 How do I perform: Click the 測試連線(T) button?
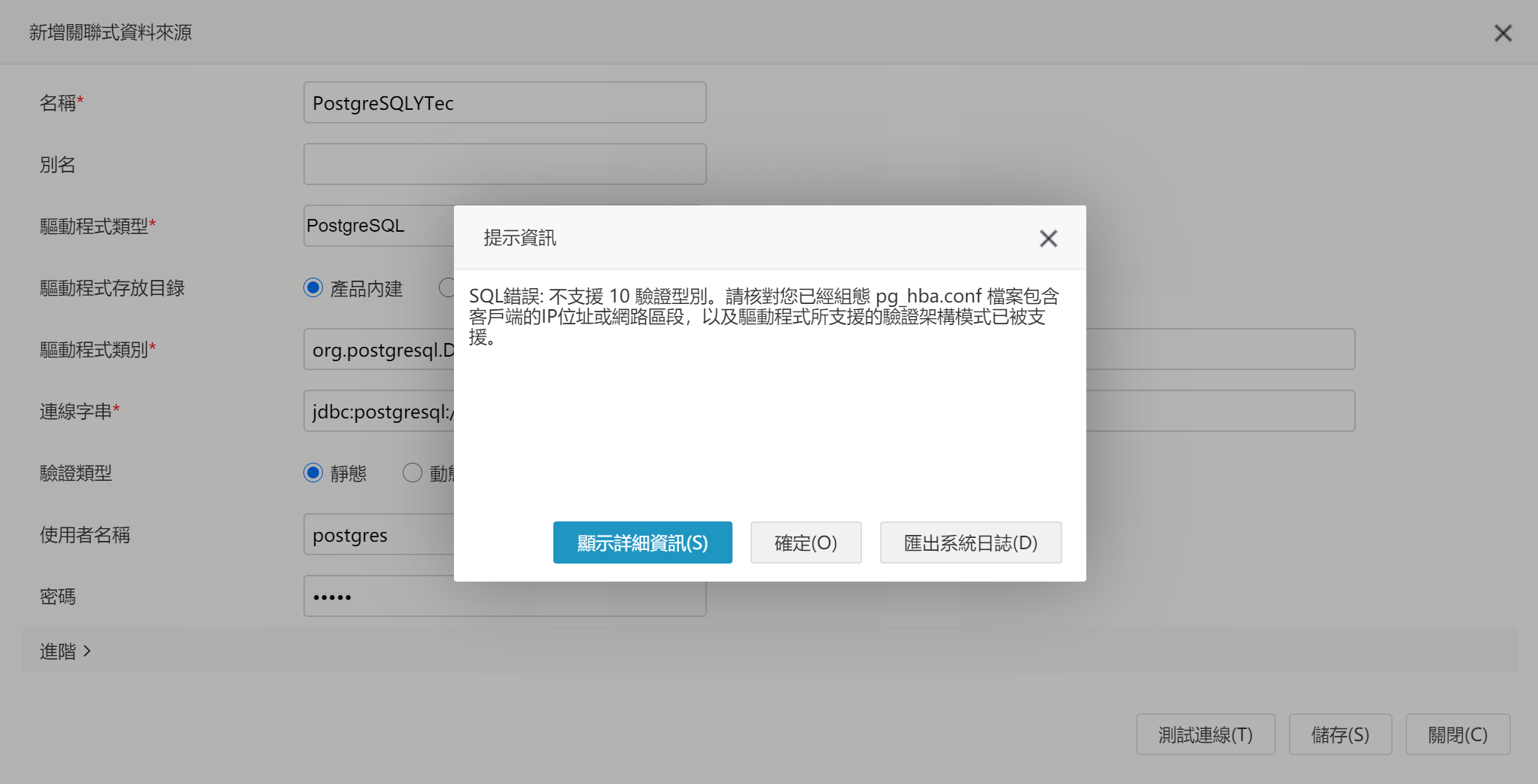[x=1205, y=734]
